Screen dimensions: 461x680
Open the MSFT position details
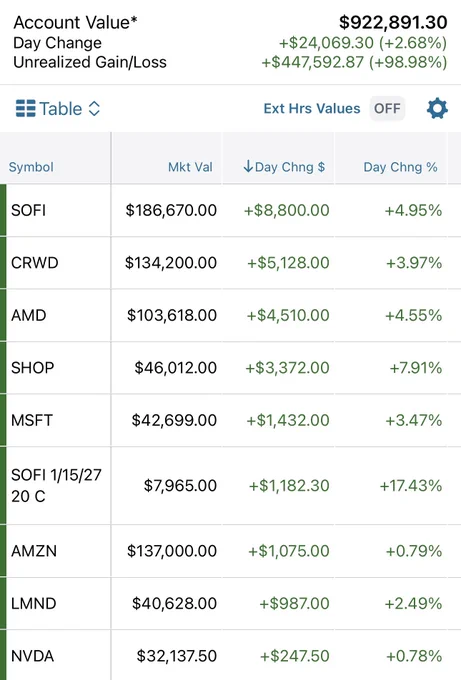tap(230, 420)
